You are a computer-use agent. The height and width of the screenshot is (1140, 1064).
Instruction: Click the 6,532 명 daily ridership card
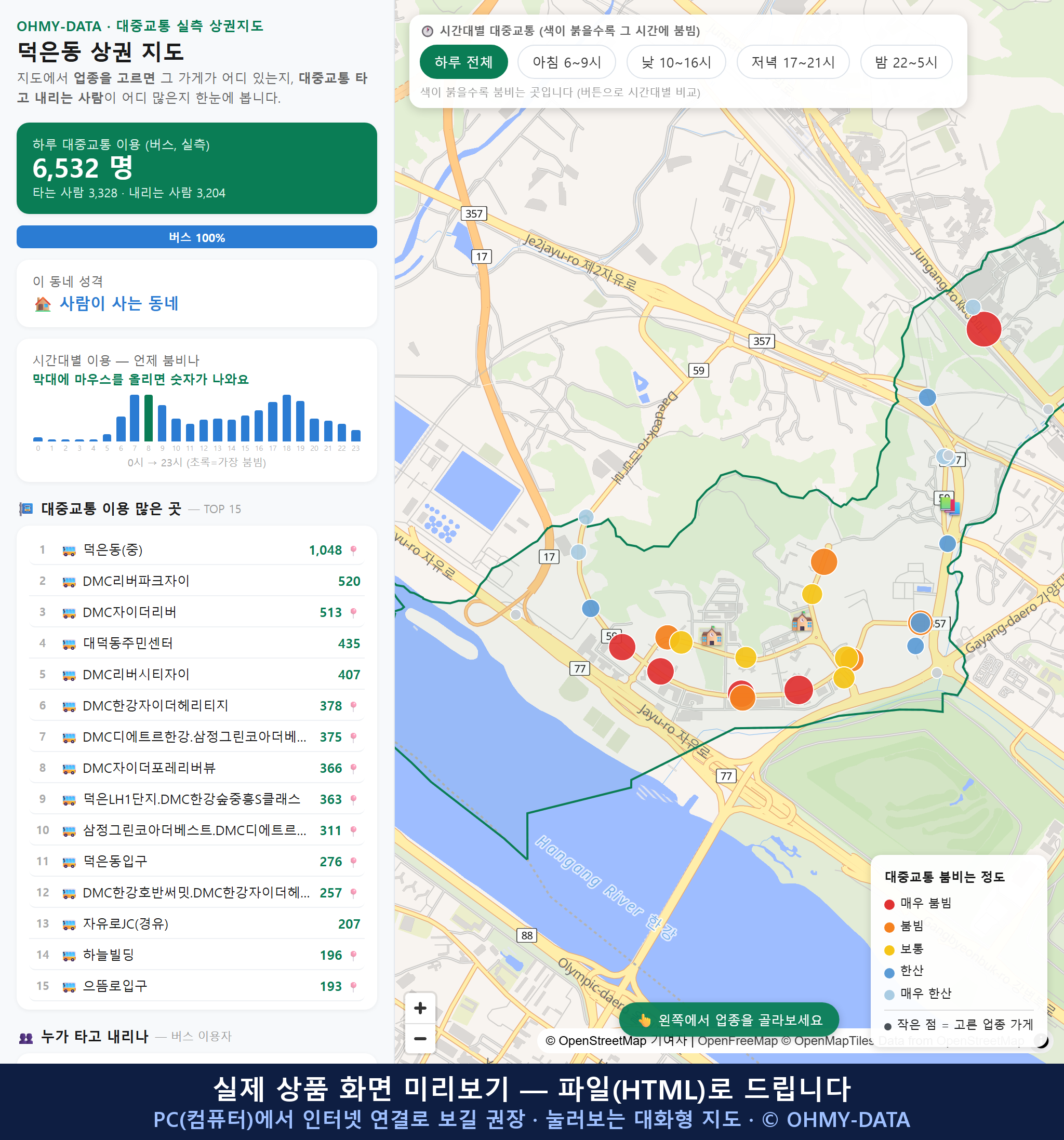tap(197, 168)
